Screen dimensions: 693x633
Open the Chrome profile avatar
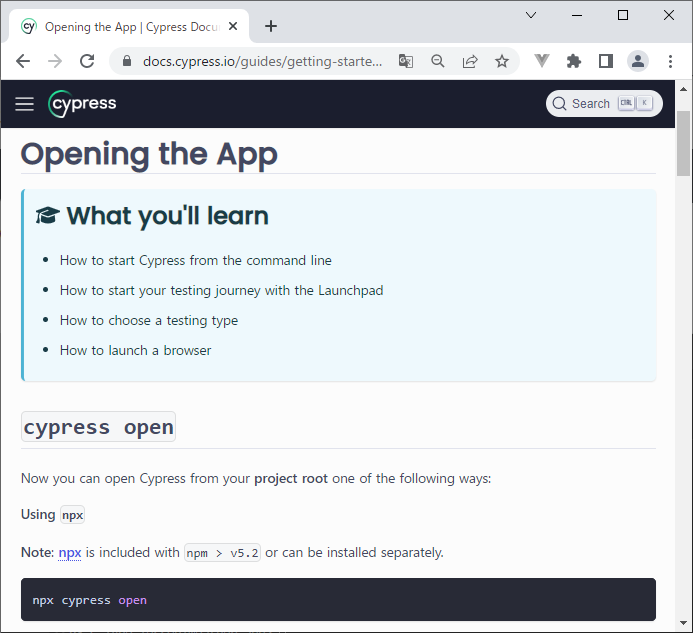click(x=638, y=61)
